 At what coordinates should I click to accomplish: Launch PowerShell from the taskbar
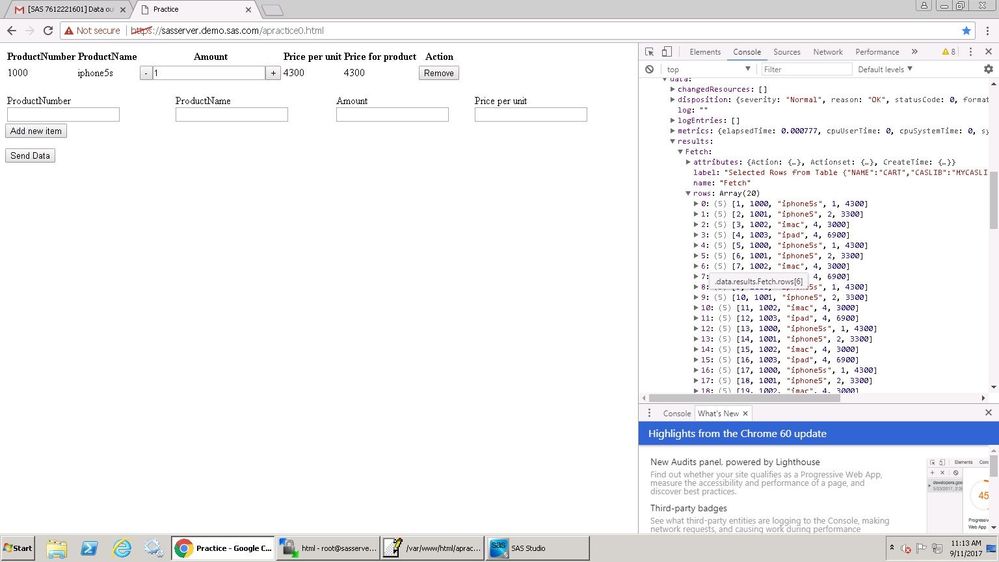[x=89, y=548]
